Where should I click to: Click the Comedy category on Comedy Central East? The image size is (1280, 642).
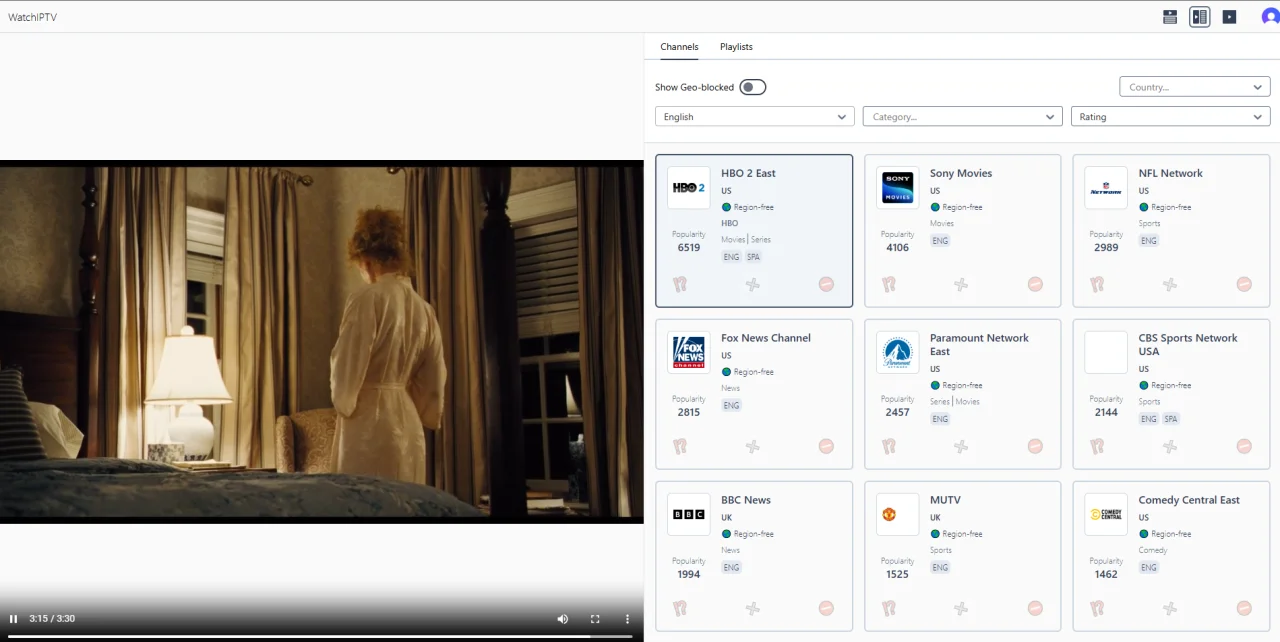[1153, 550]
